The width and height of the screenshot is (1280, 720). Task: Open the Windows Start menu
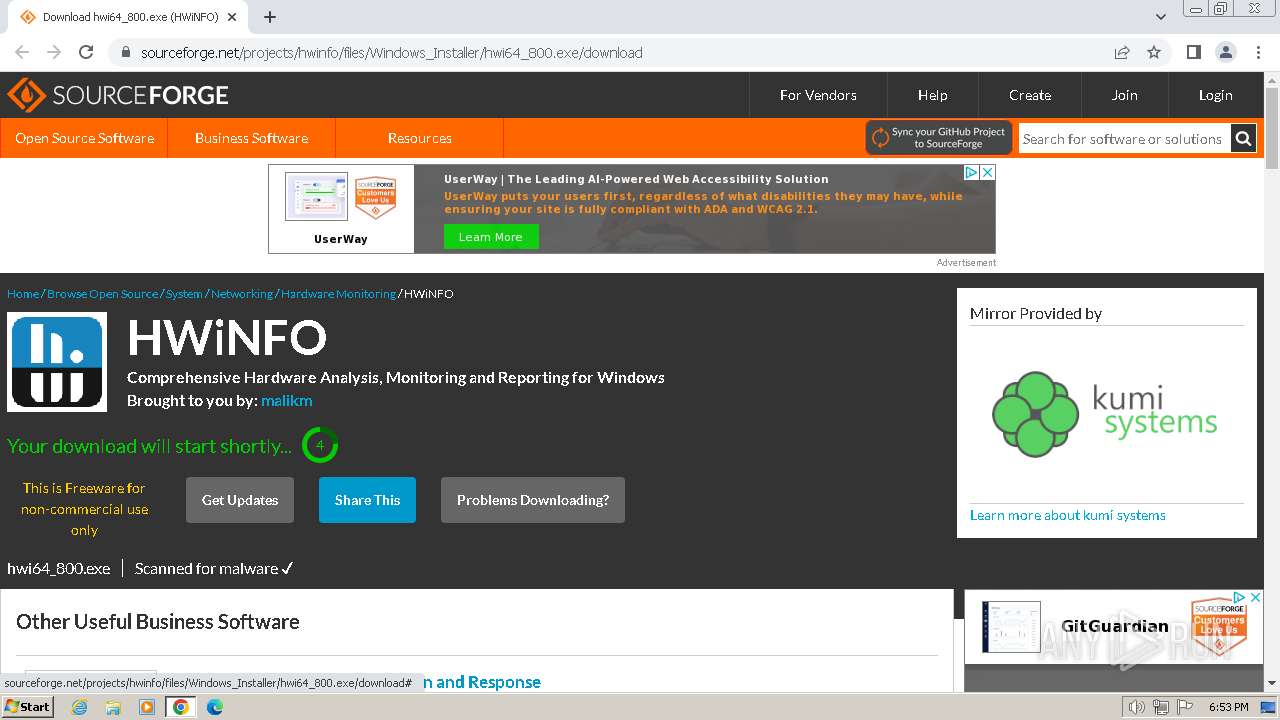pyautogui.click(x=28, y=706)
